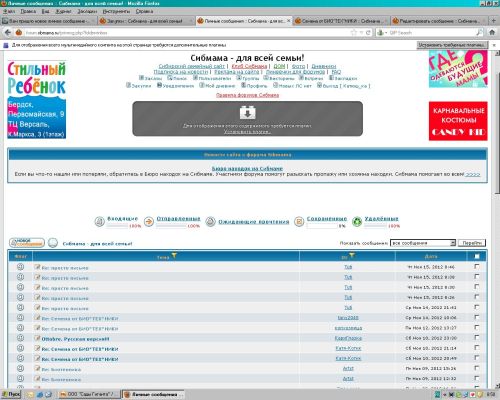Click the 'Установить требуемые плагины' button

(452, 45)
